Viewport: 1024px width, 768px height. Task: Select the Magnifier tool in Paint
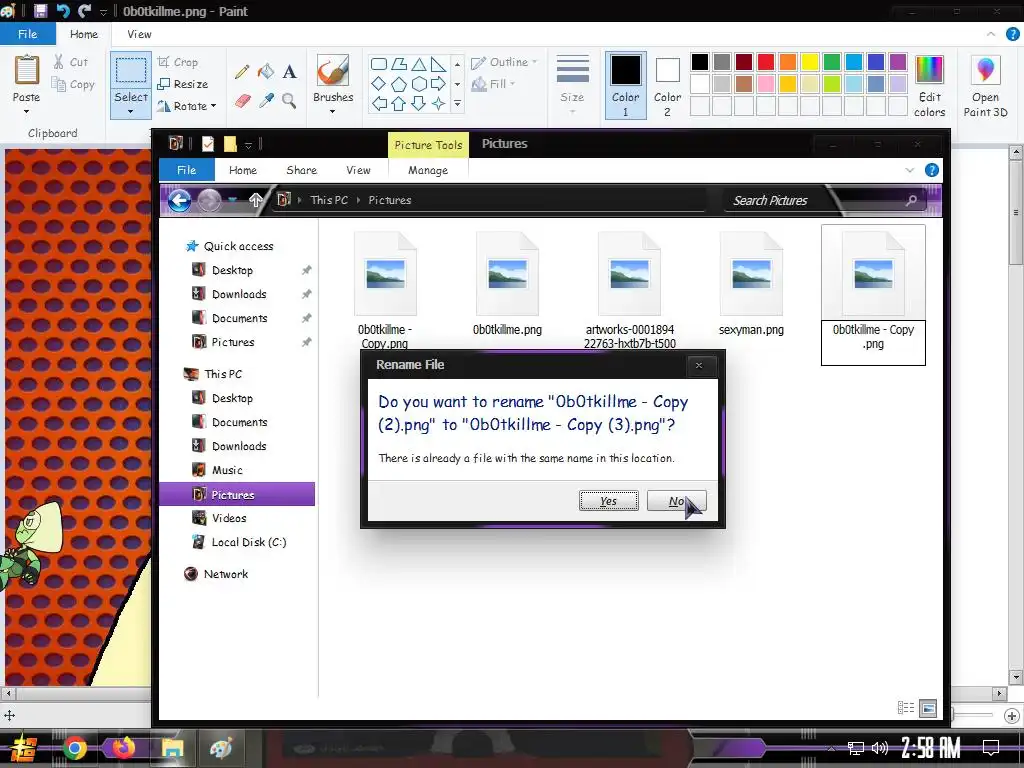289,101
